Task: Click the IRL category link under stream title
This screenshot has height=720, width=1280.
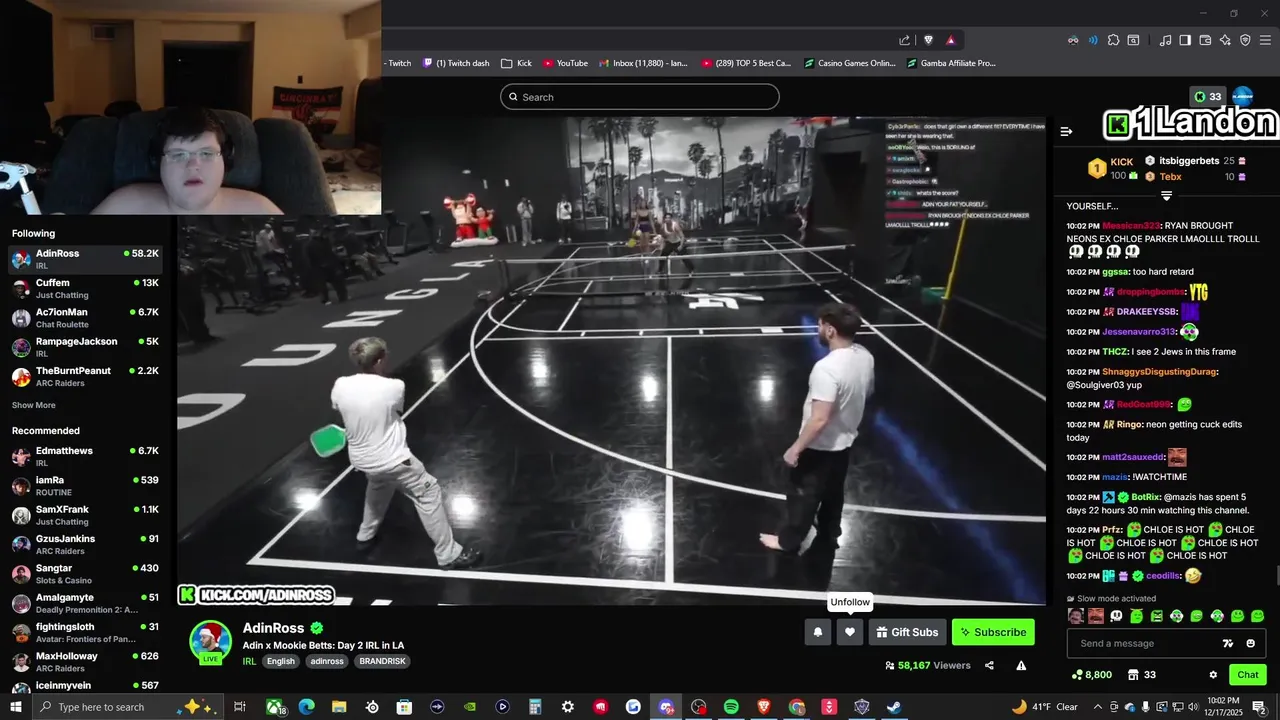Action: (249, 661)
